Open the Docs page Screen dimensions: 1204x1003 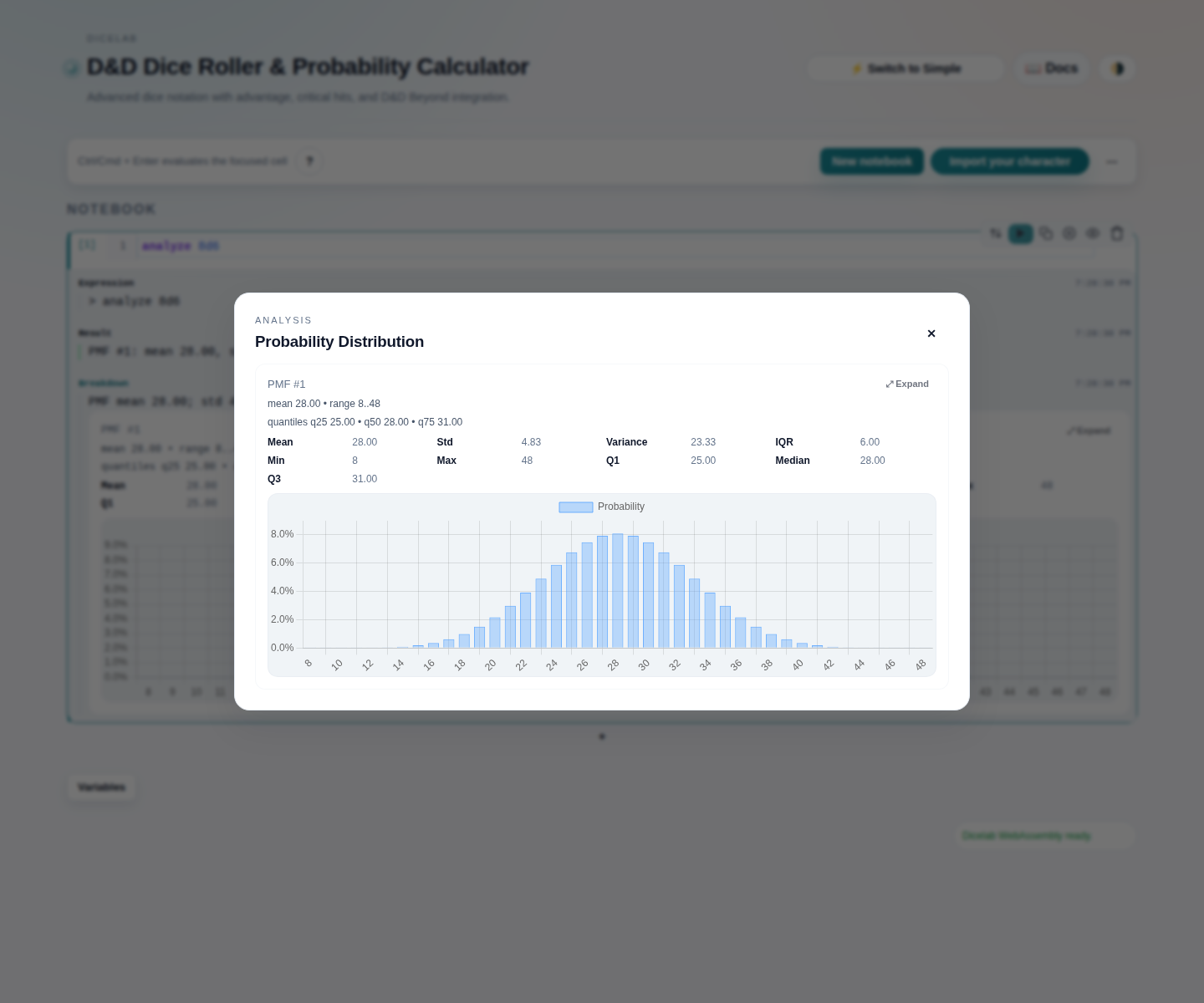1050,68
